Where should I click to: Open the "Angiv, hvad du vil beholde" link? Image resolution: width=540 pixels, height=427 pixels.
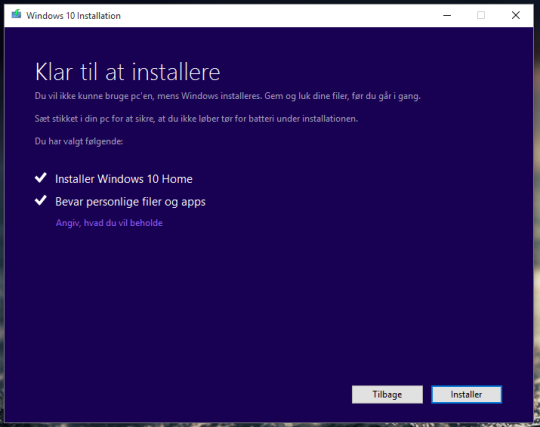pyautogui.click(x=109, y=223)
